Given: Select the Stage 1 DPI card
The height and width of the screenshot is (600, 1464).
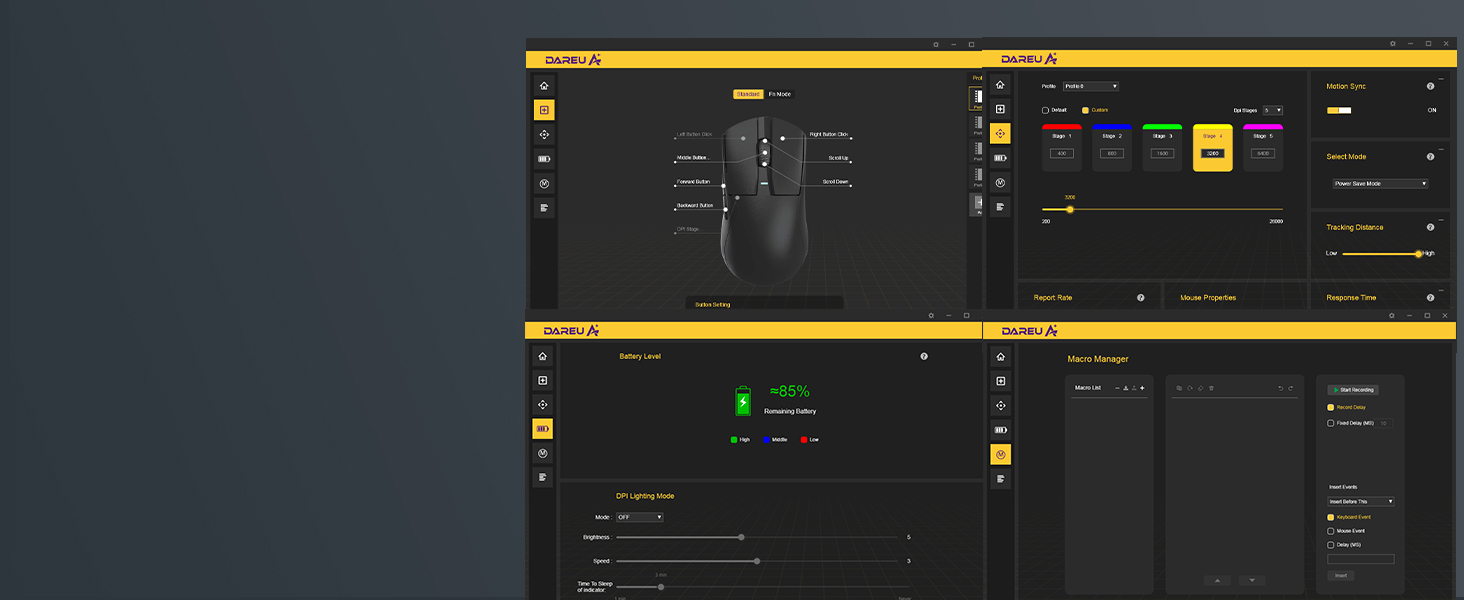Looking at the screenshot, I should pyautogui.click(x=1062, y=147).
